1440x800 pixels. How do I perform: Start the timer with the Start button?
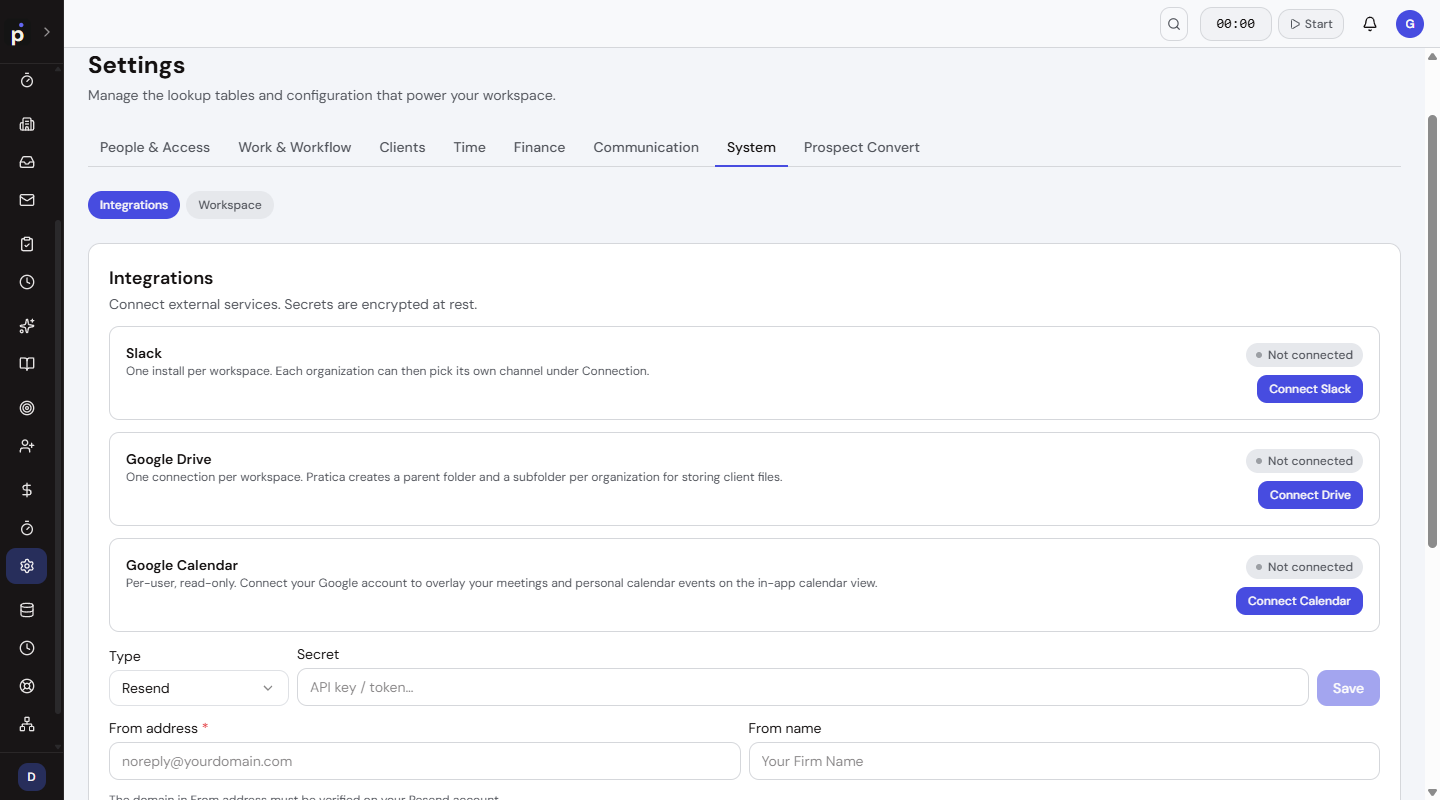pyautogui.click(x=1311, y=24)
